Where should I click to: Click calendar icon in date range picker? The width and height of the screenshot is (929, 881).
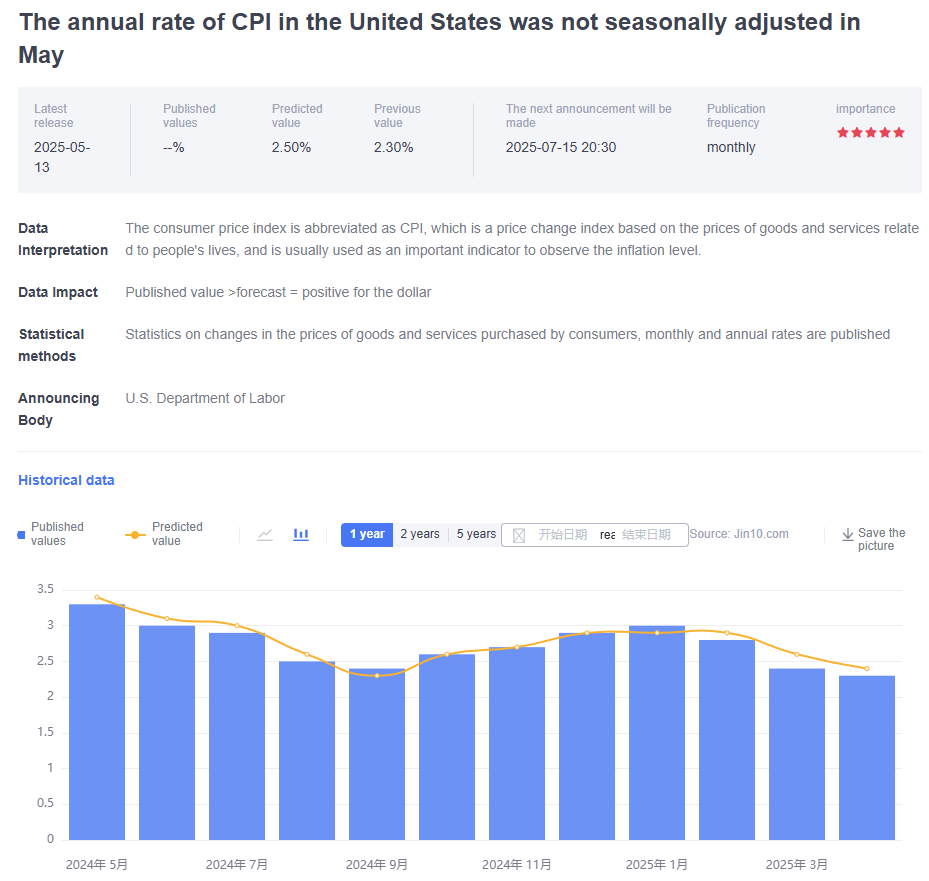pos(519,535)
